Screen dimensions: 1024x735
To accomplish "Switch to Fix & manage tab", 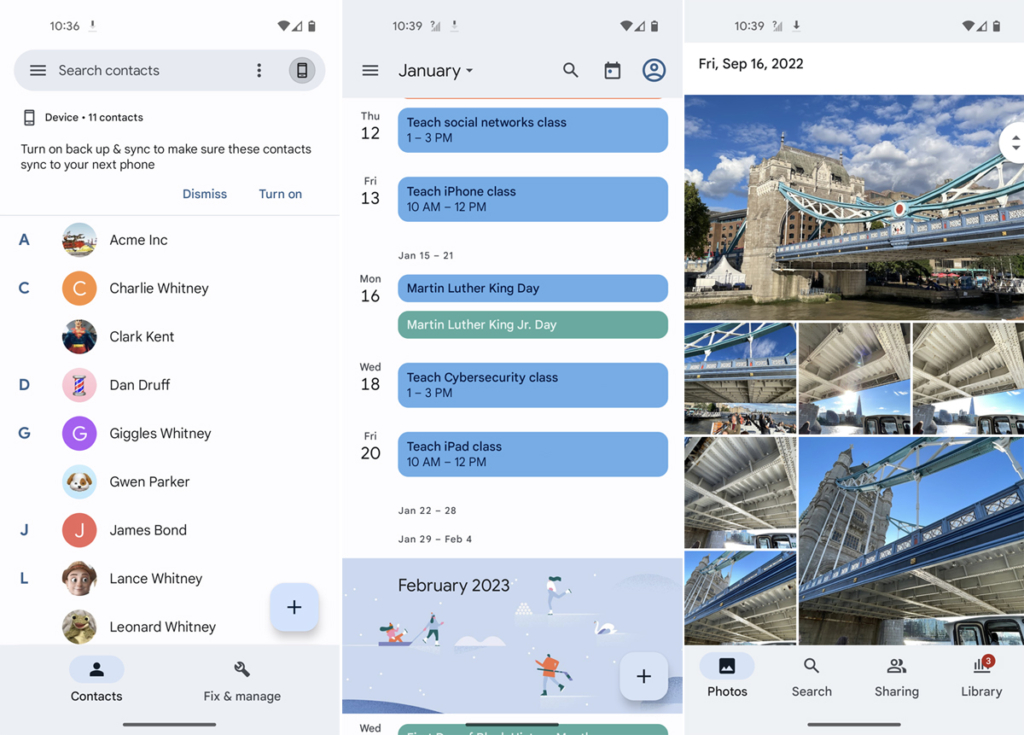I will coord(242,681).
